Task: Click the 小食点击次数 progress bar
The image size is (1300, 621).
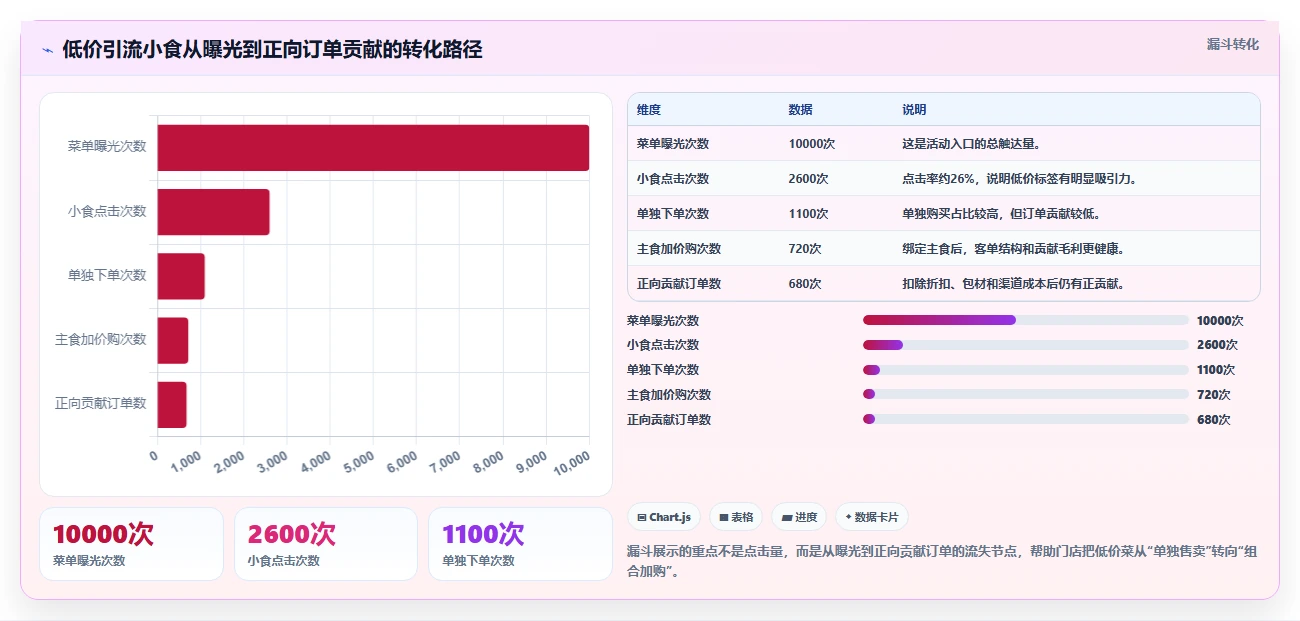Action: click(x=1026, y=345)
